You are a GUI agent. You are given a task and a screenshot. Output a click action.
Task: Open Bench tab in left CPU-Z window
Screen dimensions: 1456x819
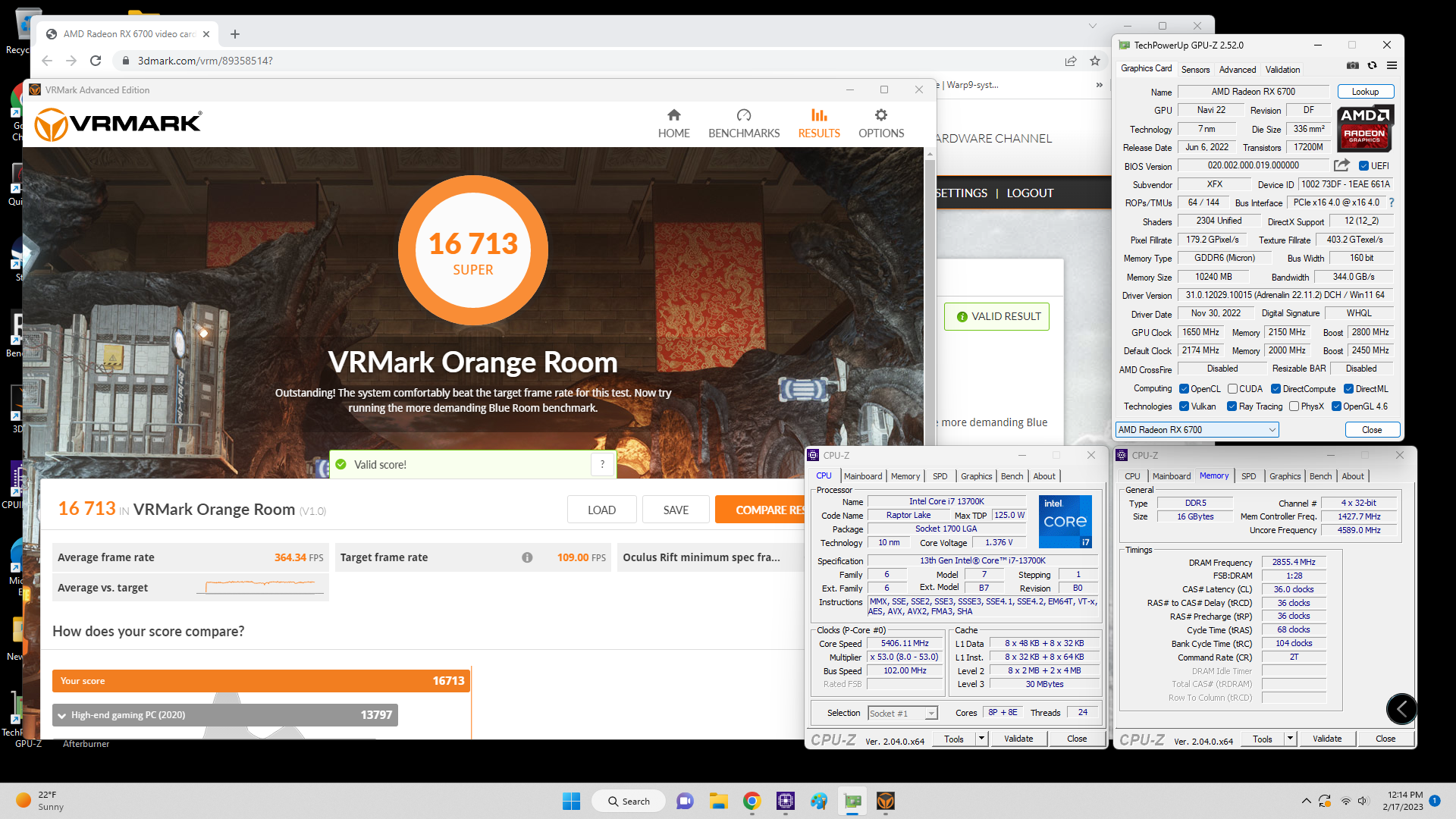(1012, 476)
